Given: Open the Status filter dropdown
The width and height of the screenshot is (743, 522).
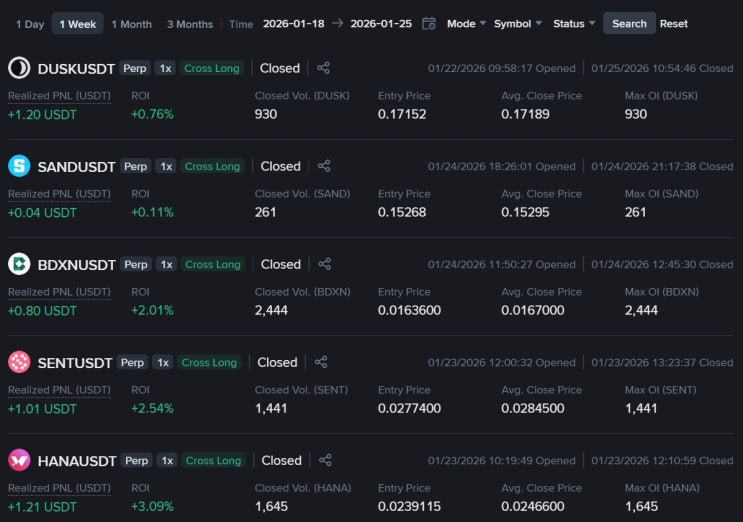Looking at the screenshot, I should click(x=574, y=23).
